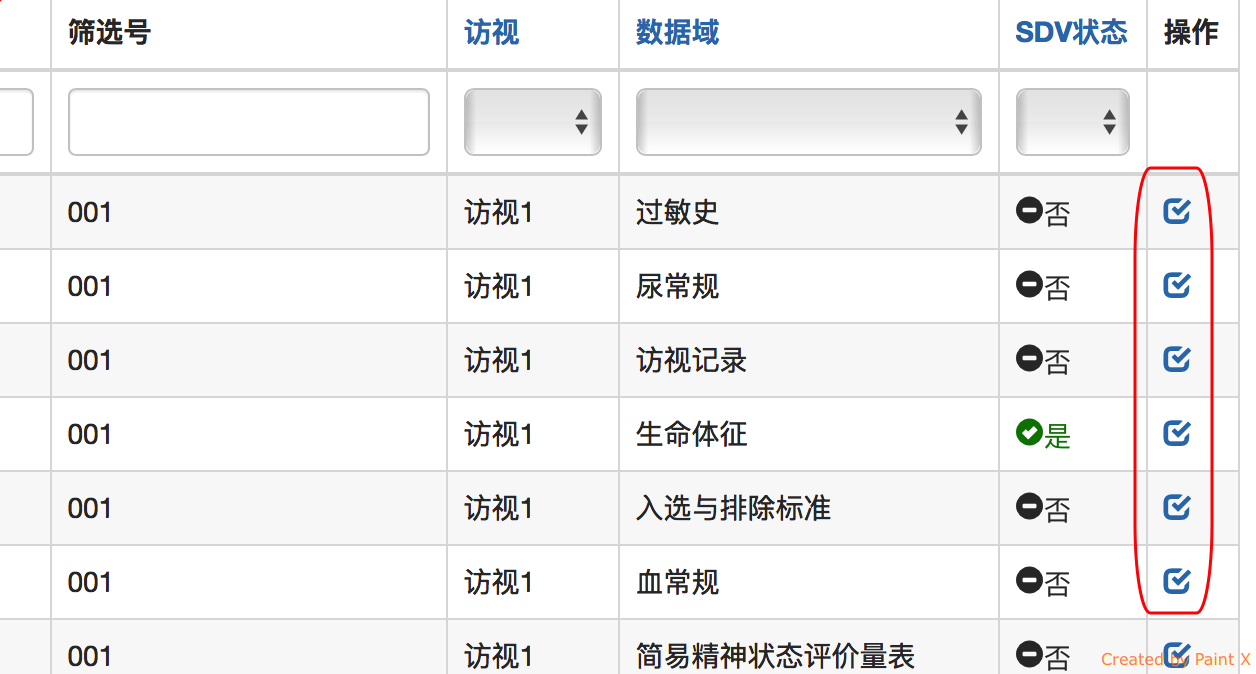1256x674 pixels.
Task: Sort by the 数据域 column header
Action: pos(677,33)
